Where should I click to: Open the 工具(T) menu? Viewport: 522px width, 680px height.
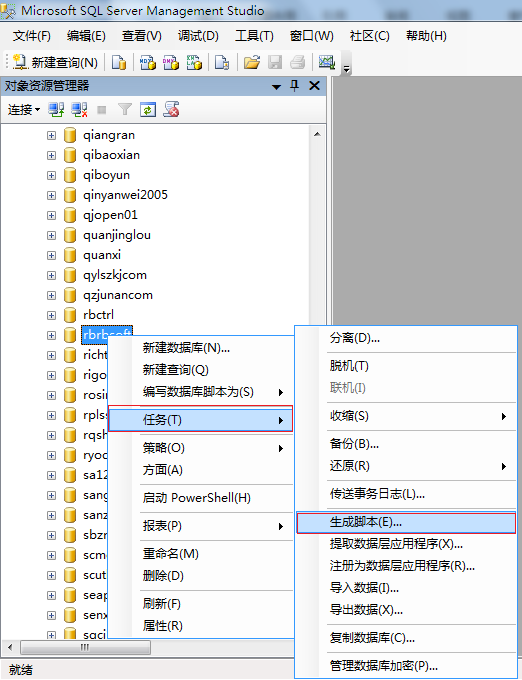(254, 36)
